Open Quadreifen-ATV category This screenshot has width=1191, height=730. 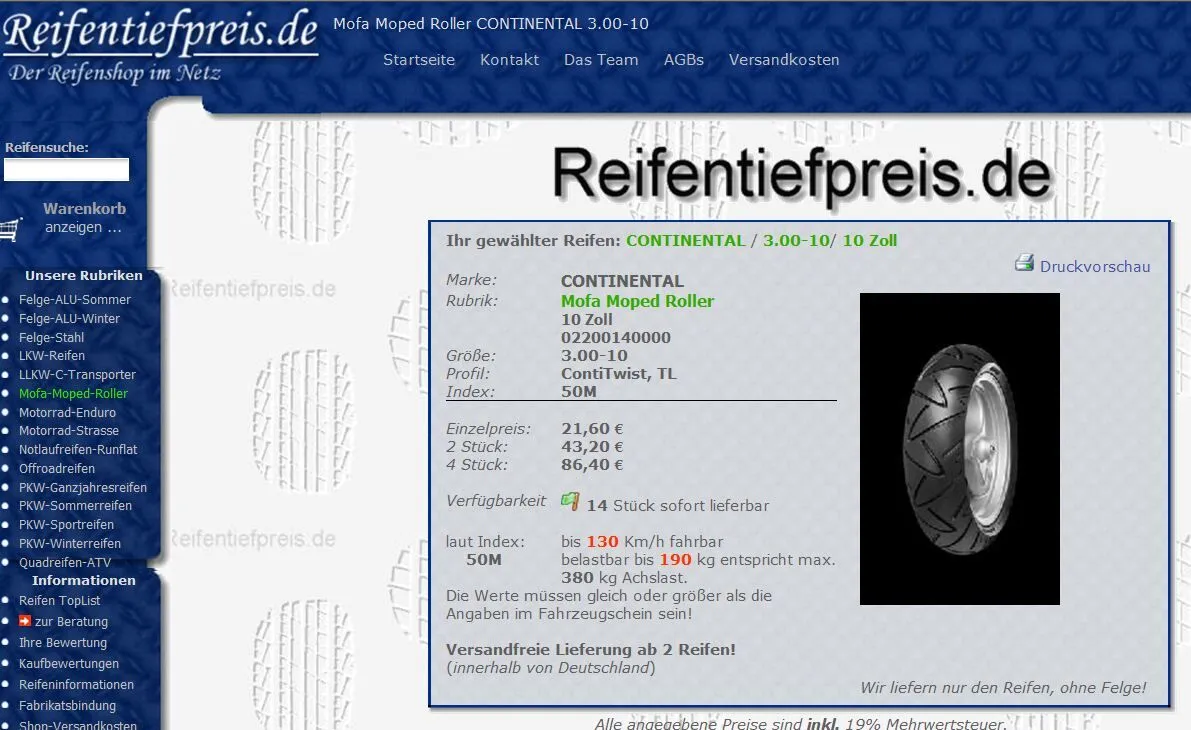coord(65,563)
